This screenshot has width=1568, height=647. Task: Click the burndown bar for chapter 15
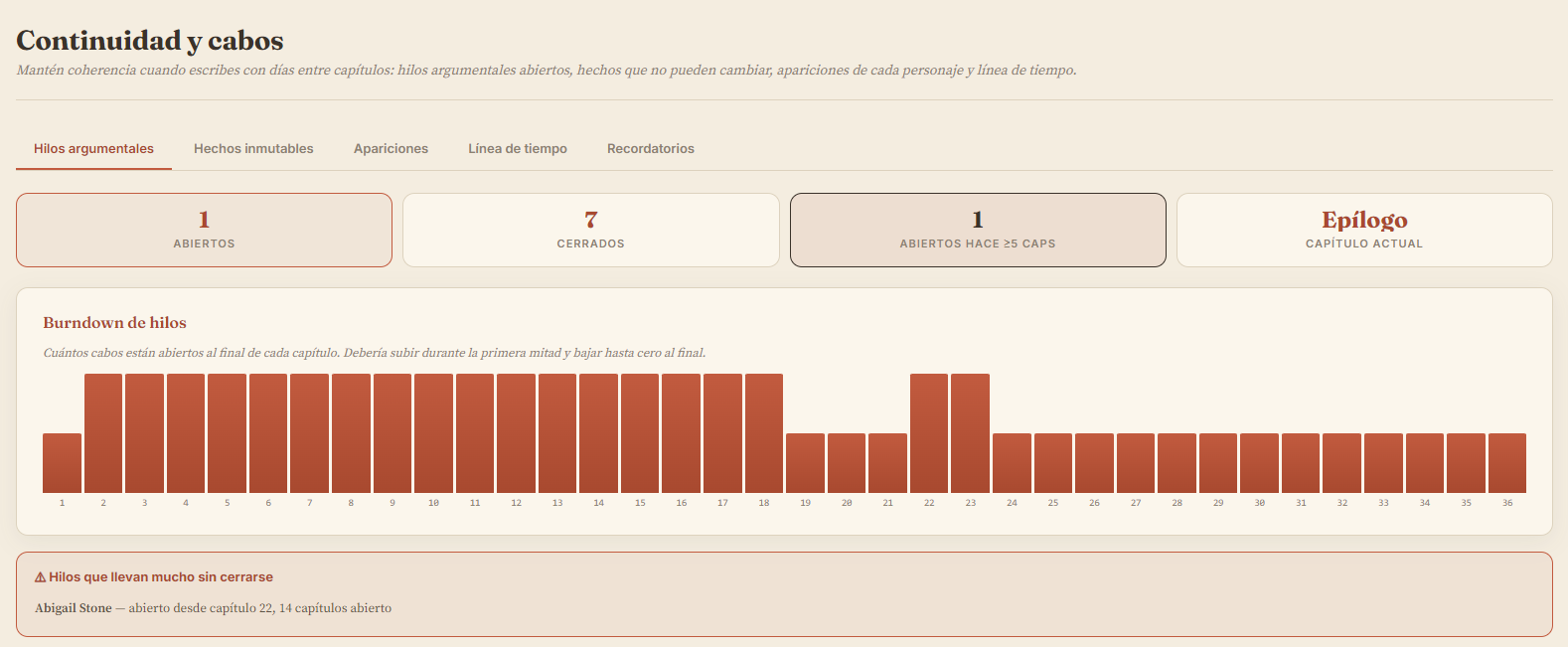640,433
